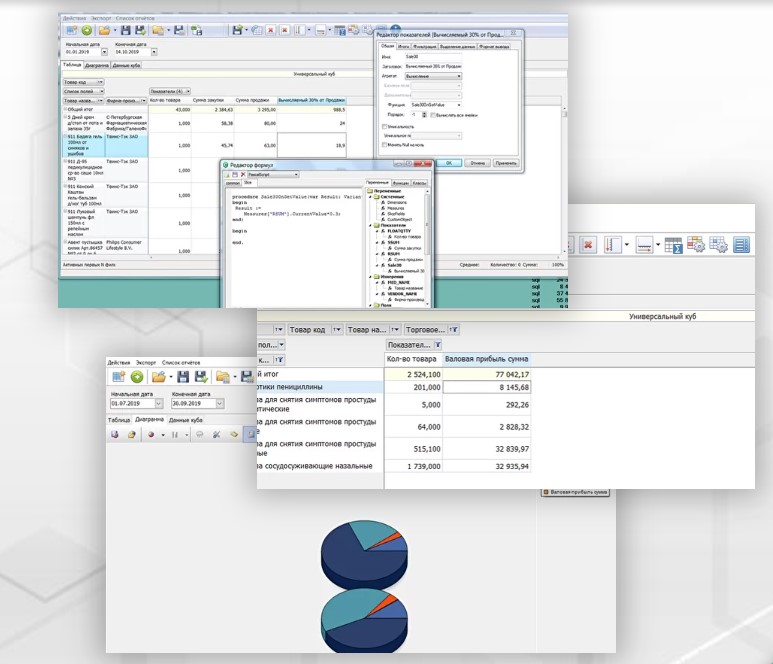The image size is (773, 664).
Task: Select 'Функции' tab in formula editor
Action: pos(400,183)
